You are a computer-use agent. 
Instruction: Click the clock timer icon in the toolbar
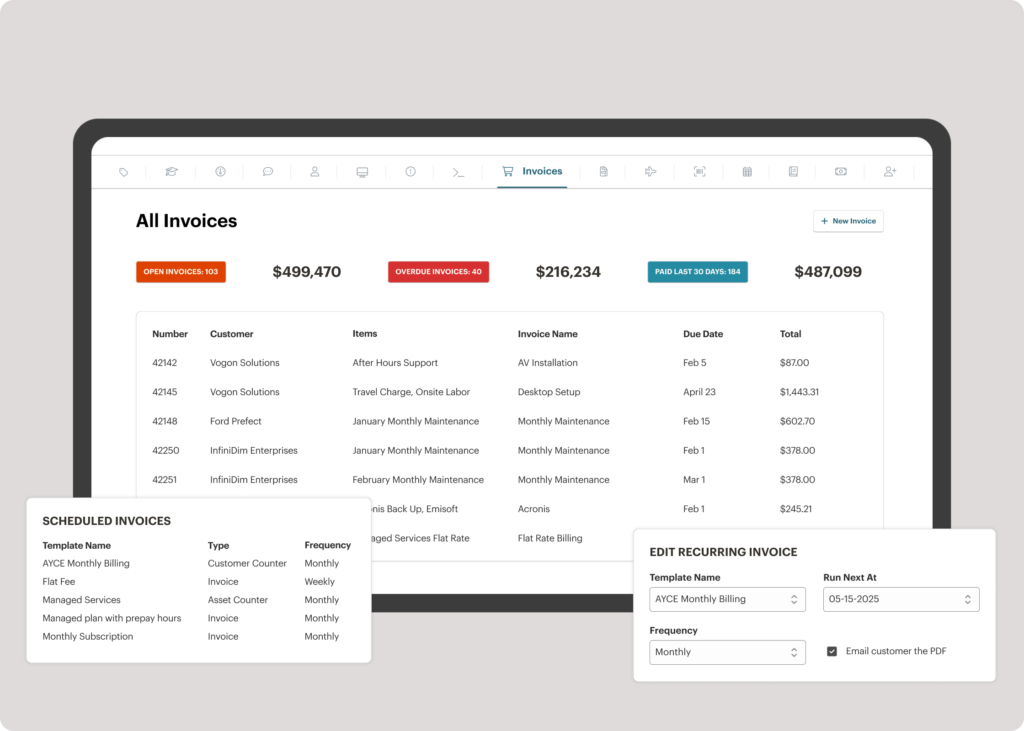[220, 171]
